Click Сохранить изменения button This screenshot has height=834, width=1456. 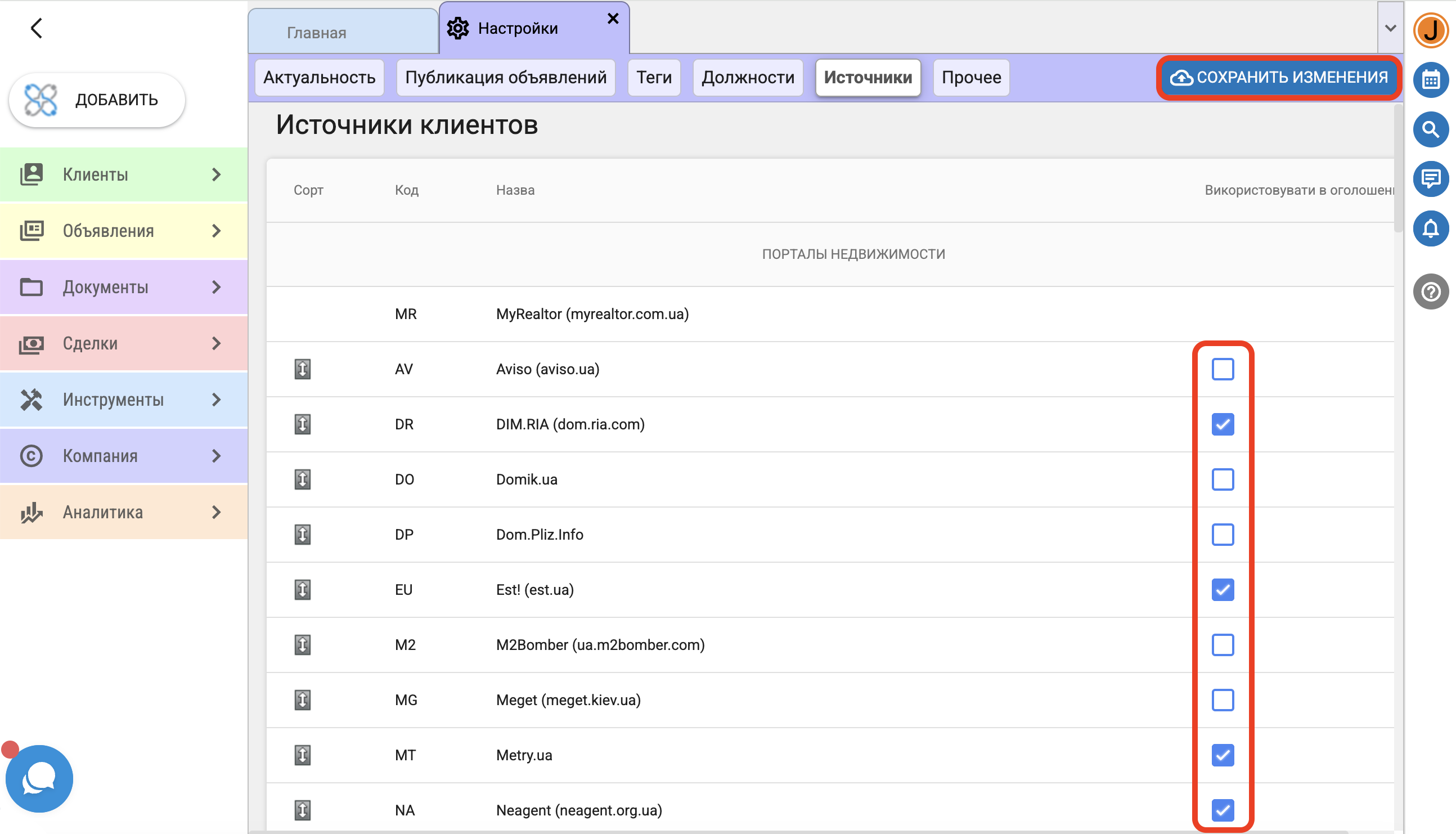(1279, 77)
